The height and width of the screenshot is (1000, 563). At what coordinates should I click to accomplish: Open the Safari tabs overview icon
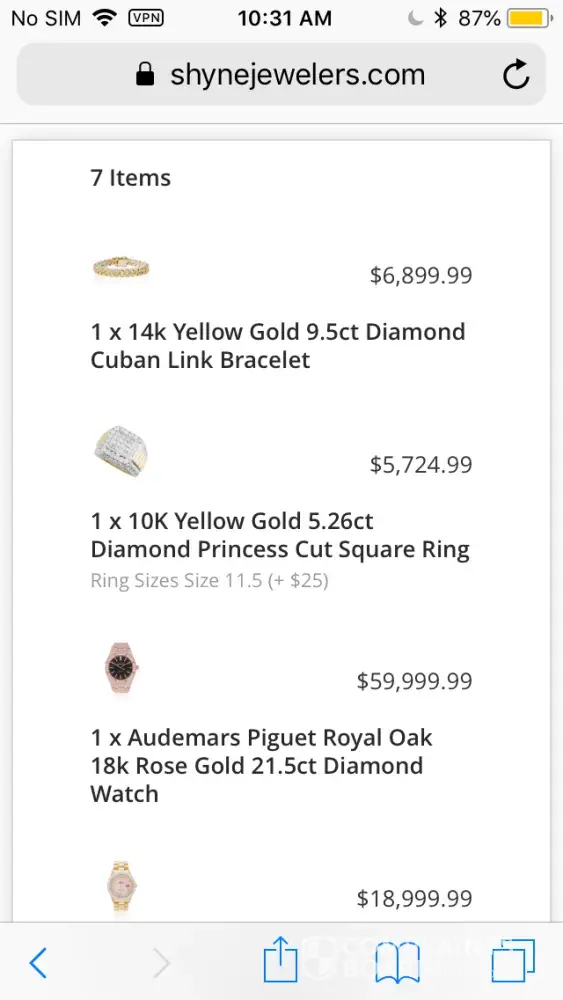[513, 961]
